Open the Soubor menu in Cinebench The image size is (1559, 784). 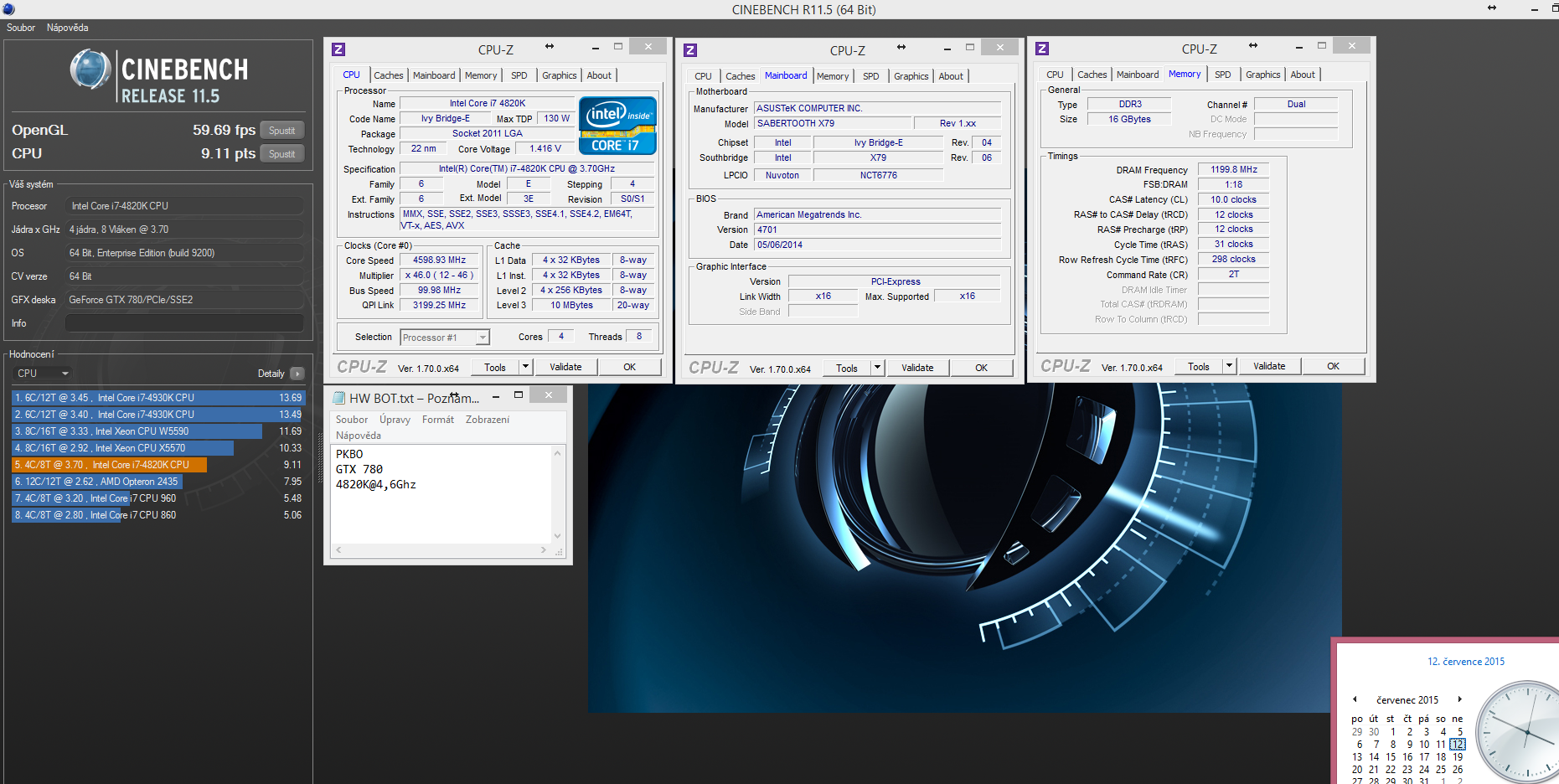pyautogui.click(x=21, y=28)
